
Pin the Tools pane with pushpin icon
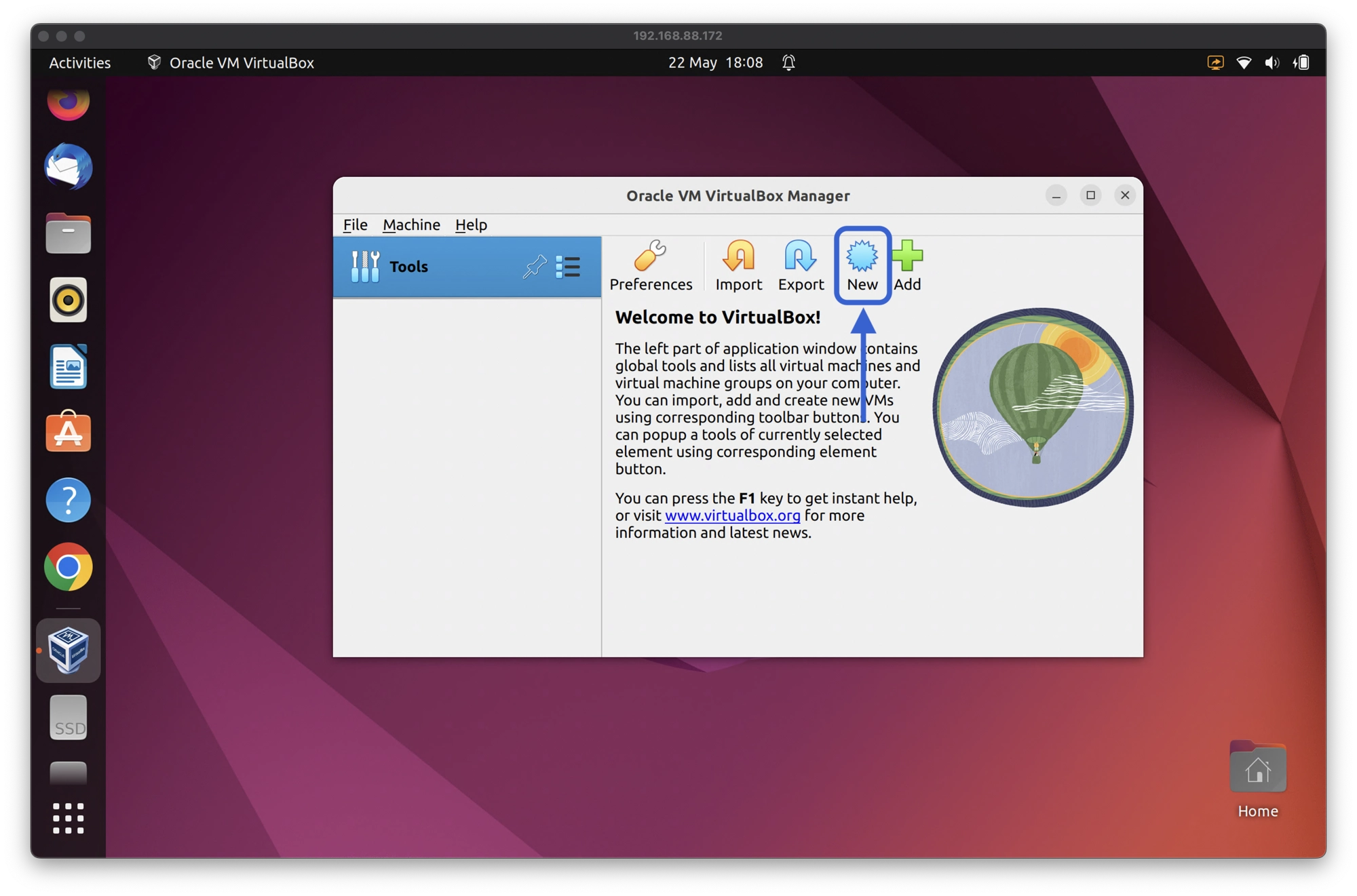(535, 267)
